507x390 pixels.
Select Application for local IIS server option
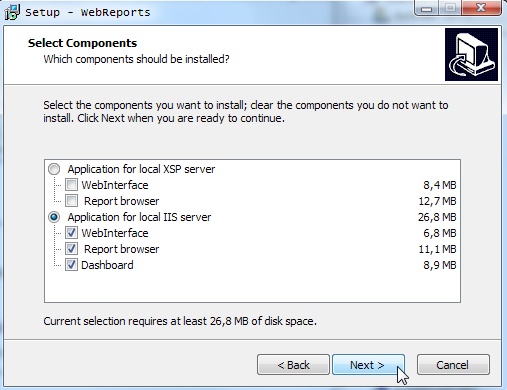(x=54, y=217)
